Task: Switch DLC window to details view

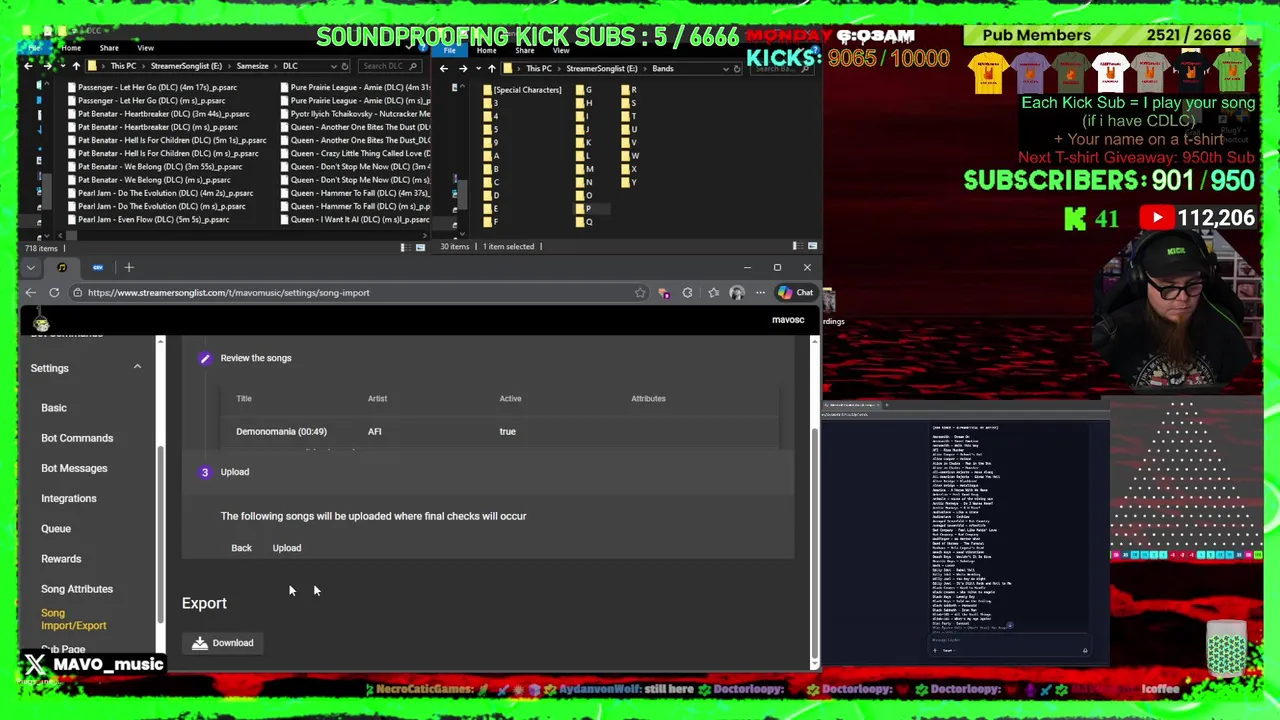Action: [404, 247]
